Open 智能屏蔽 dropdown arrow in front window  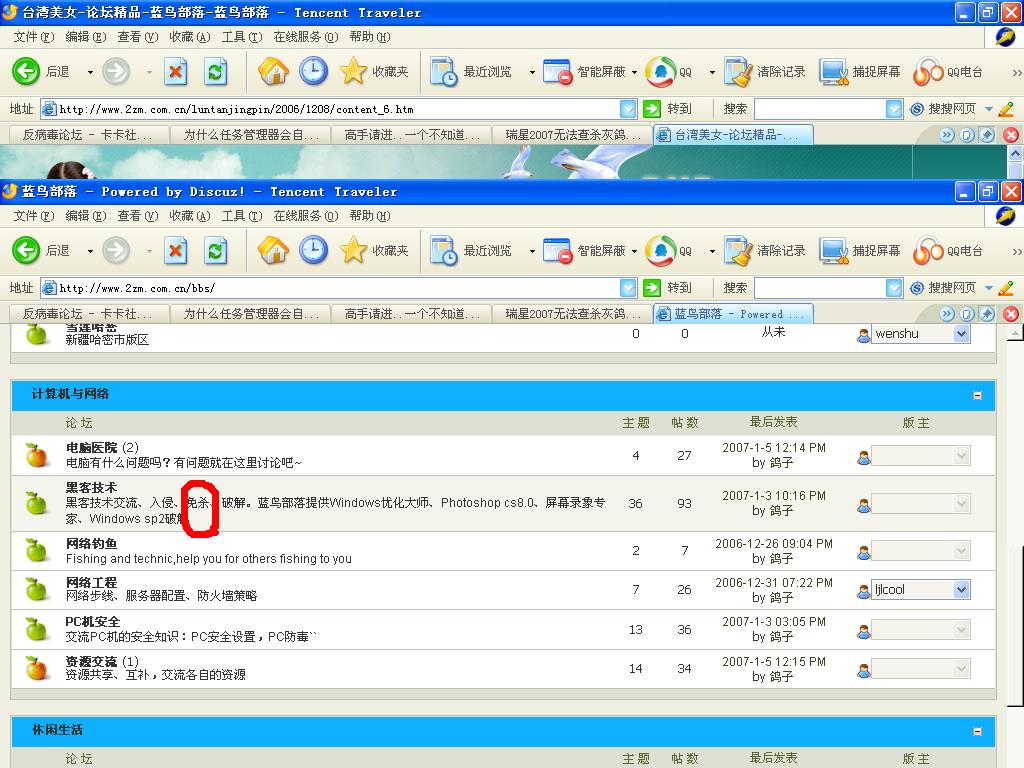[x=635, y=251]
